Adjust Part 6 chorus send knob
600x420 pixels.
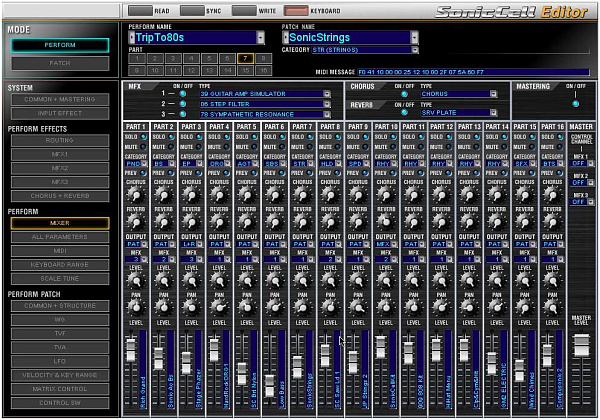coord(274,195)
